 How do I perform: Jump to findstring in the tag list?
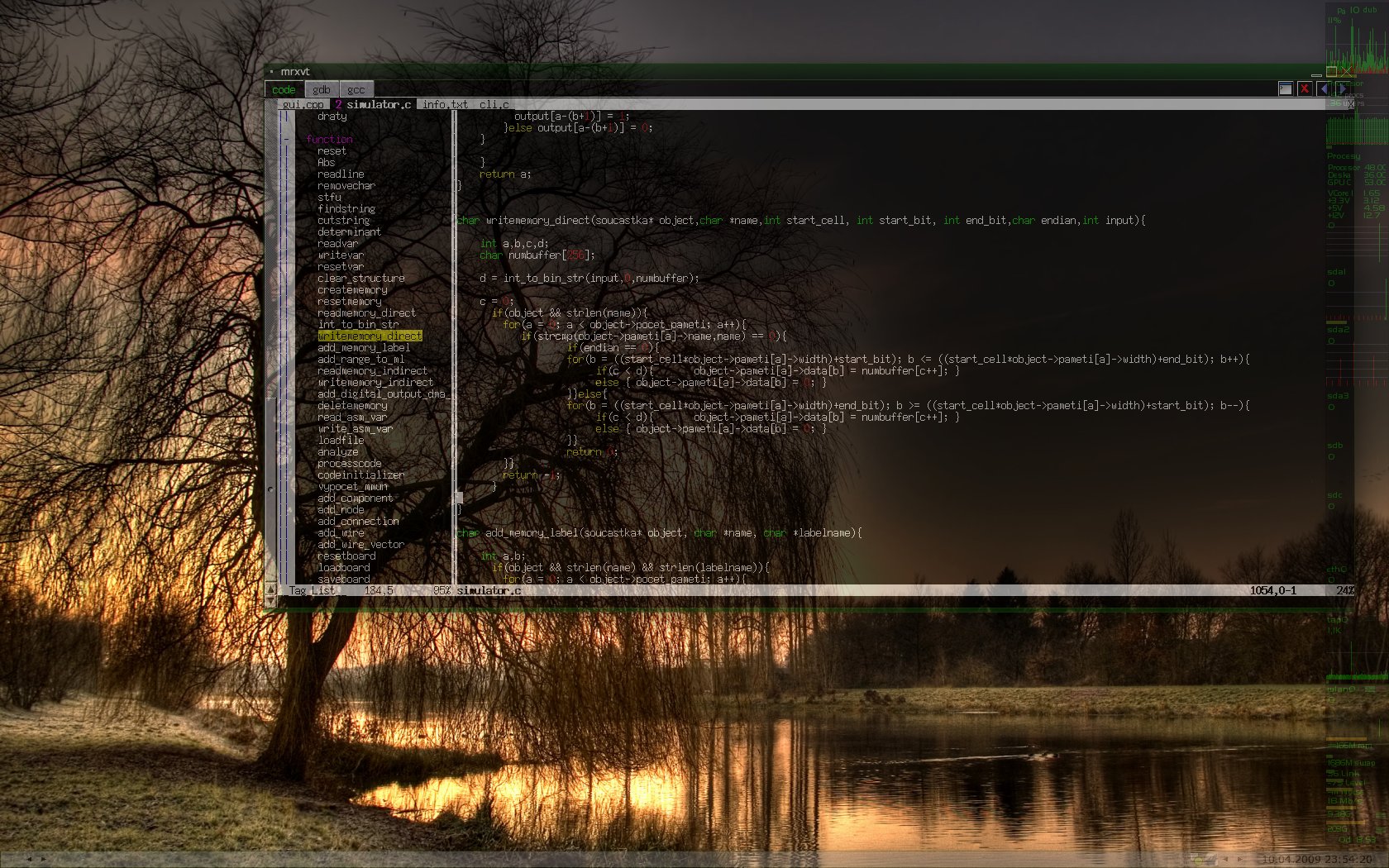click(x=346, y=208)
